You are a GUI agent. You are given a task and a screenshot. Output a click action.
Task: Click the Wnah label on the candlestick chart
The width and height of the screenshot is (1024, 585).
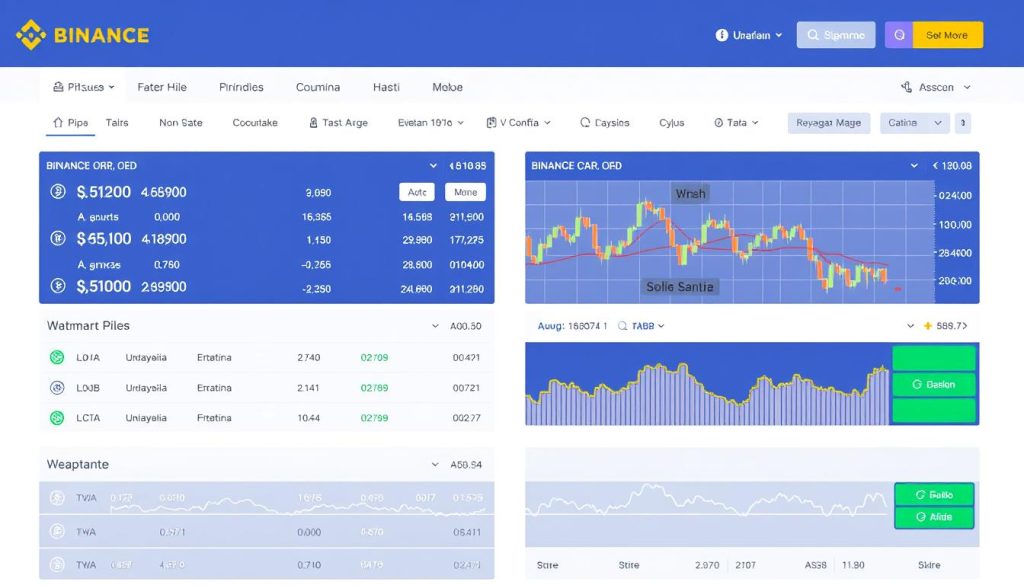click(x=690, y=193)
